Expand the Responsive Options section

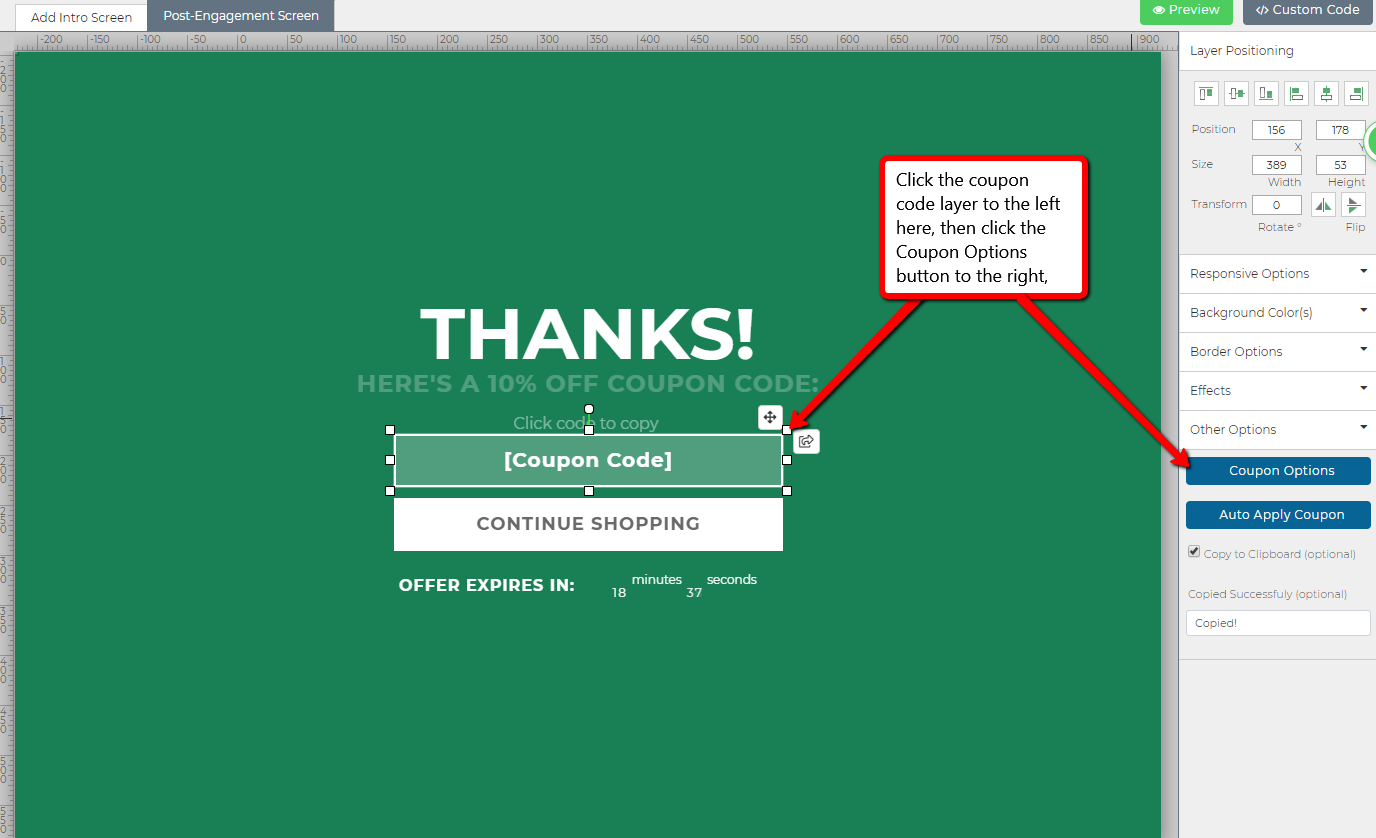click(x=1277, y=273)
